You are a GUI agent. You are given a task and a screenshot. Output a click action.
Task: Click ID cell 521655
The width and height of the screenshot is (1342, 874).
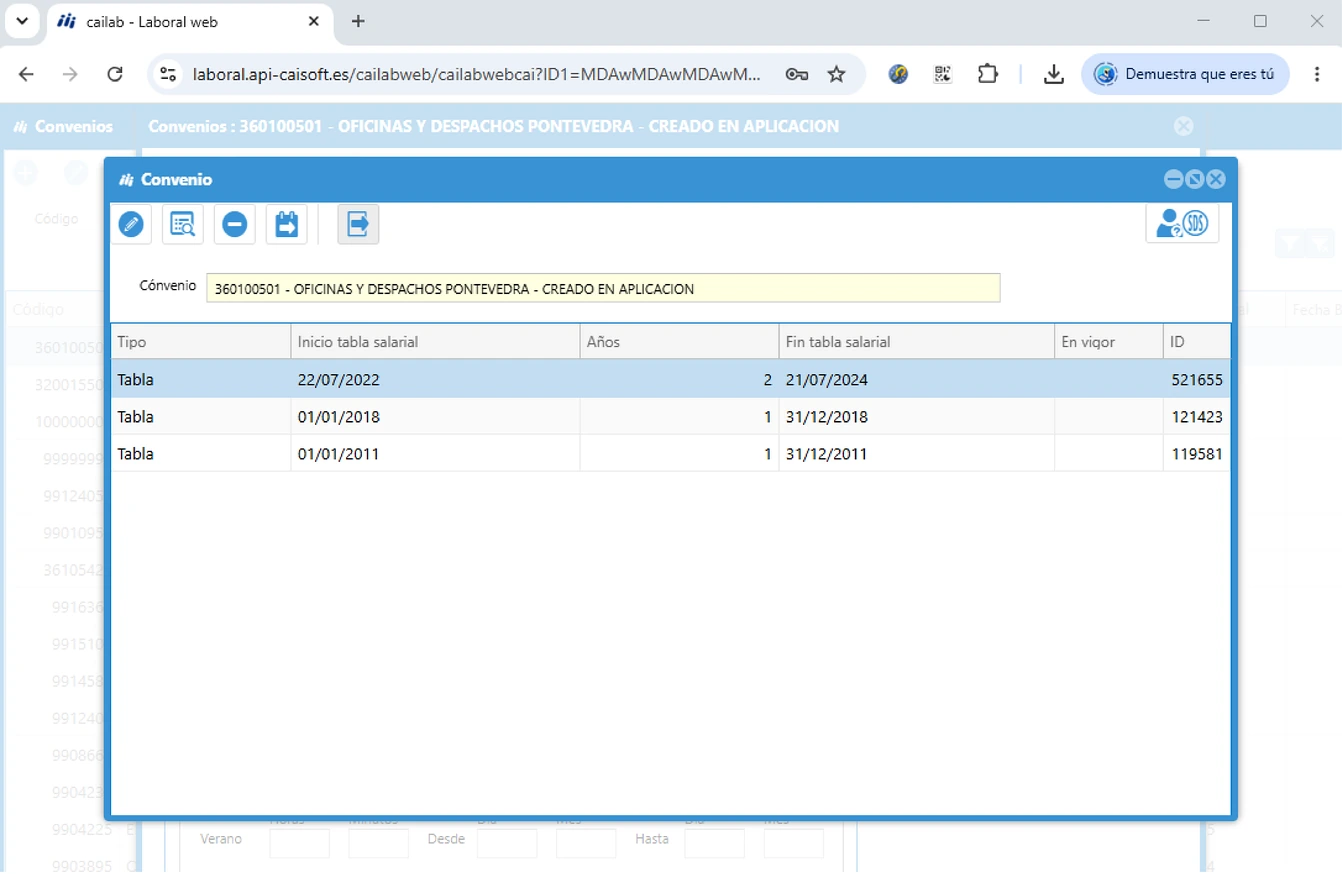(1197, 380)
